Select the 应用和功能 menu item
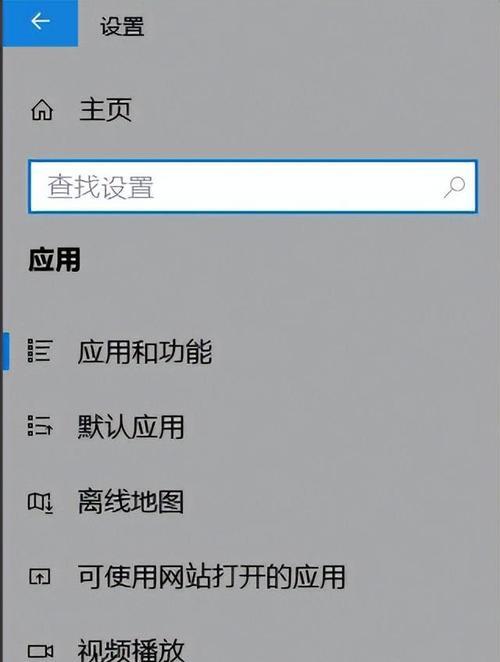Viewport: 500px width, 662px height. 145,351
